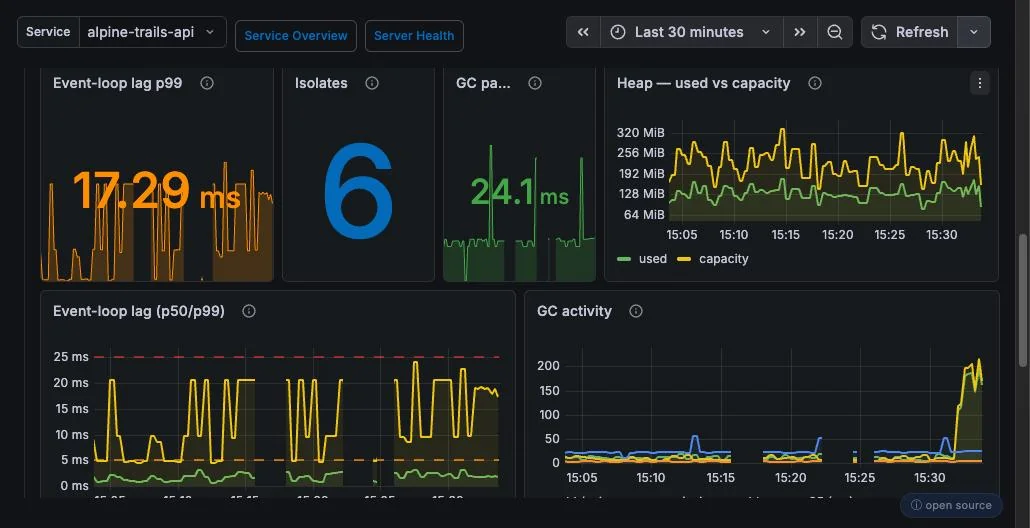Viewport: 1030px width, 528px height.
Task: Show info icon of GC pause panel
Action: pyautogui.click(x=535, y=83)
